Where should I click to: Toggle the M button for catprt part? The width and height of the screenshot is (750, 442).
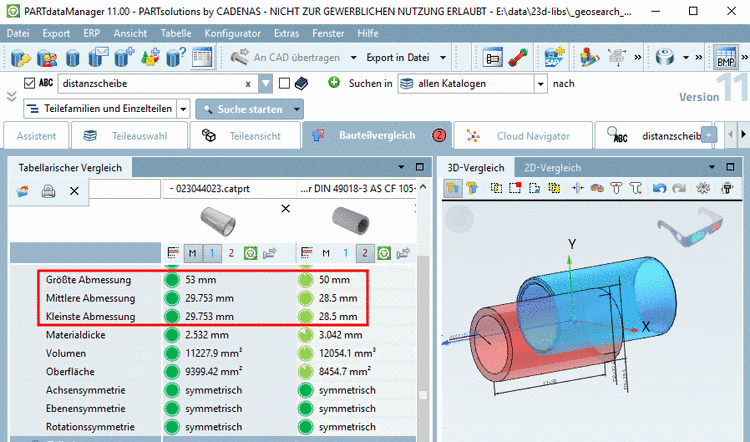(193, 253)
